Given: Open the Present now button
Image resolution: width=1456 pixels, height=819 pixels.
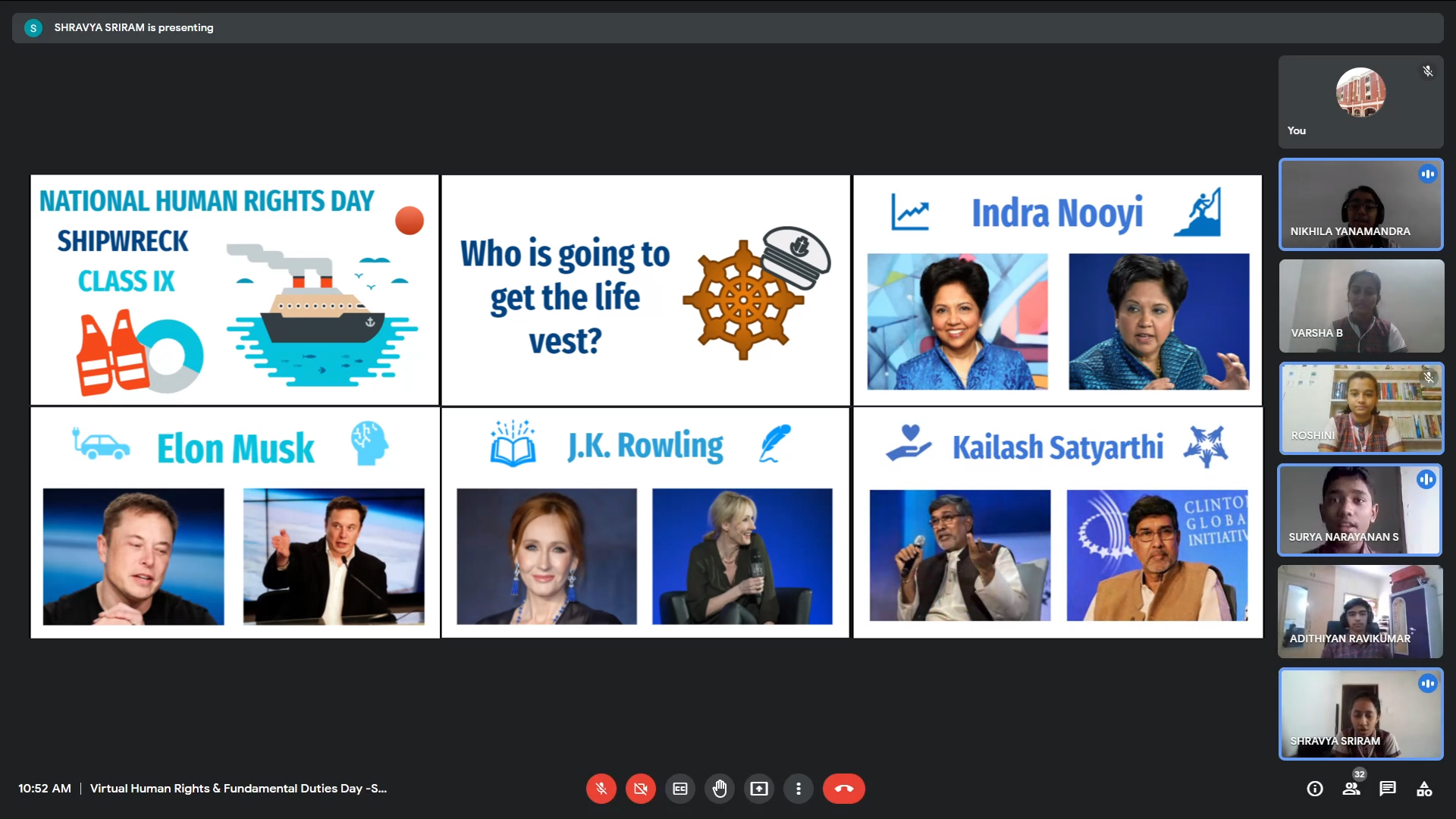Looking at the screenshot, I should pyautogui.click(x=759, y=789).
